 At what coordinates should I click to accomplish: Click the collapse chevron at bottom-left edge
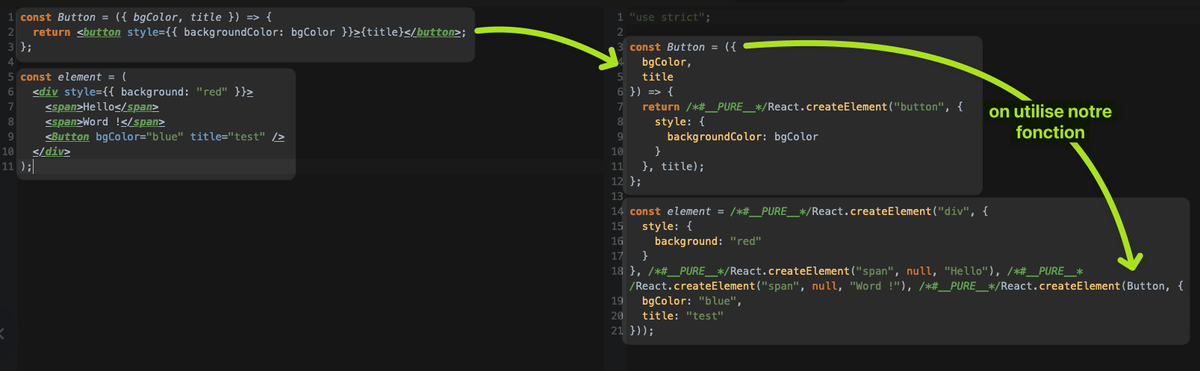point(3,334)
